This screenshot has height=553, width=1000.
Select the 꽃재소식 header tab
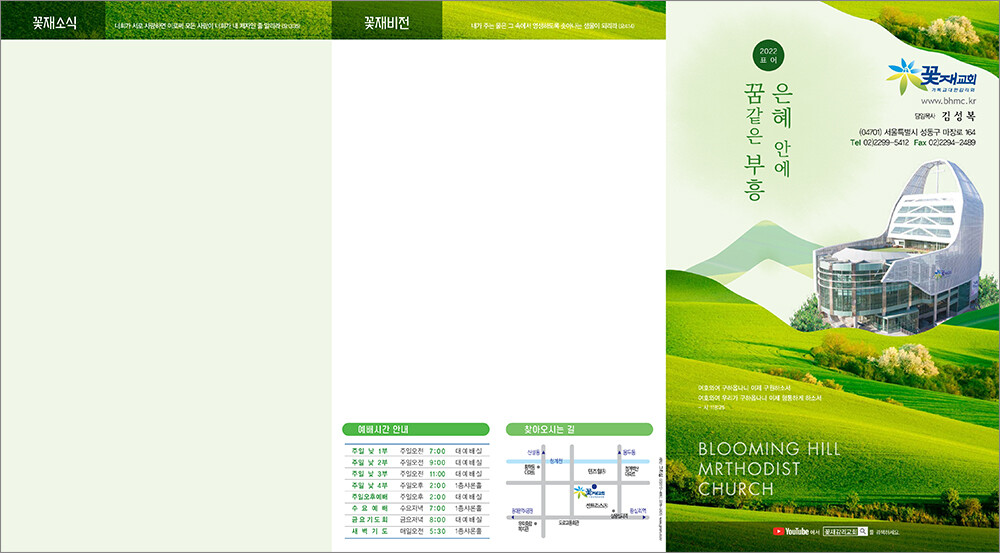pyautogui.click(x=53, y=22)
